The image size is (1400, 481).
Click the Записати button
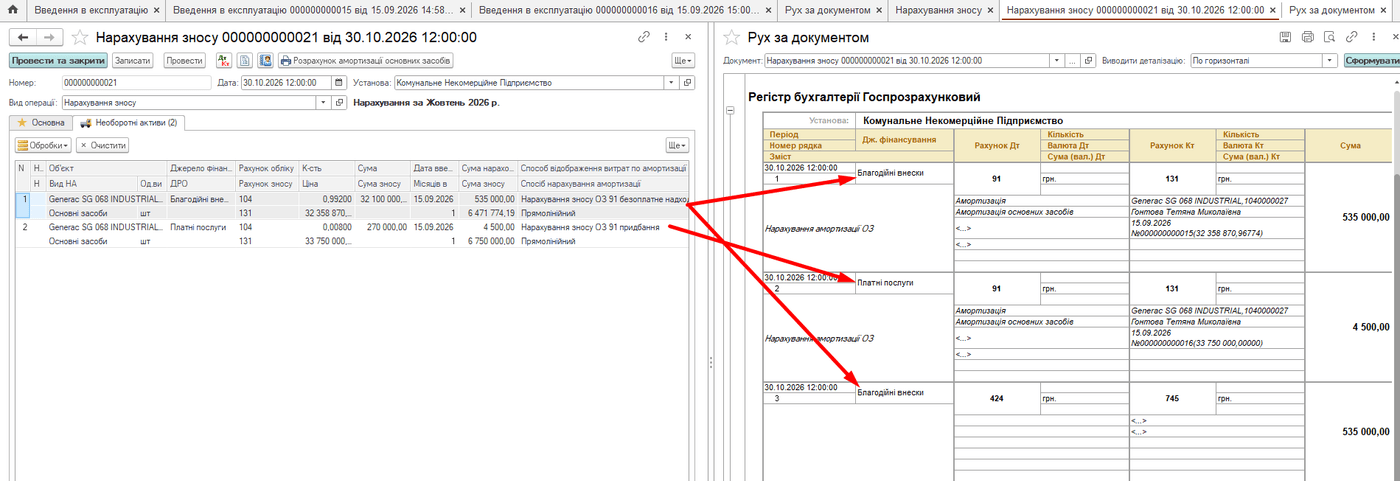(x=133, y=60)
